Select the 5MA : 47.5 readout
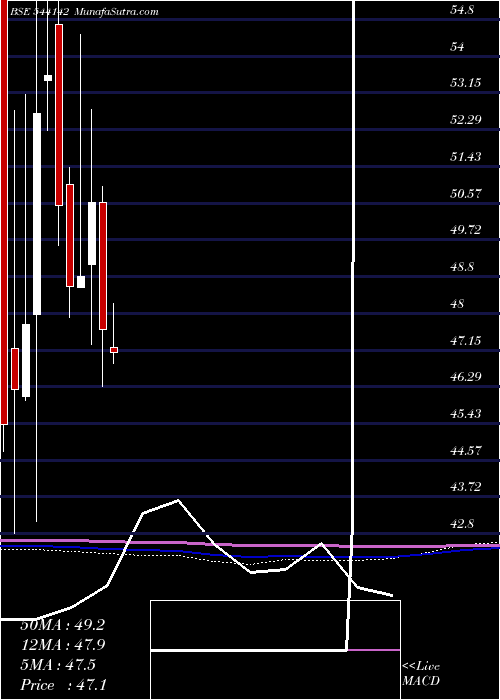Viewport: 500px width, 700px height. tap(58, 664)
